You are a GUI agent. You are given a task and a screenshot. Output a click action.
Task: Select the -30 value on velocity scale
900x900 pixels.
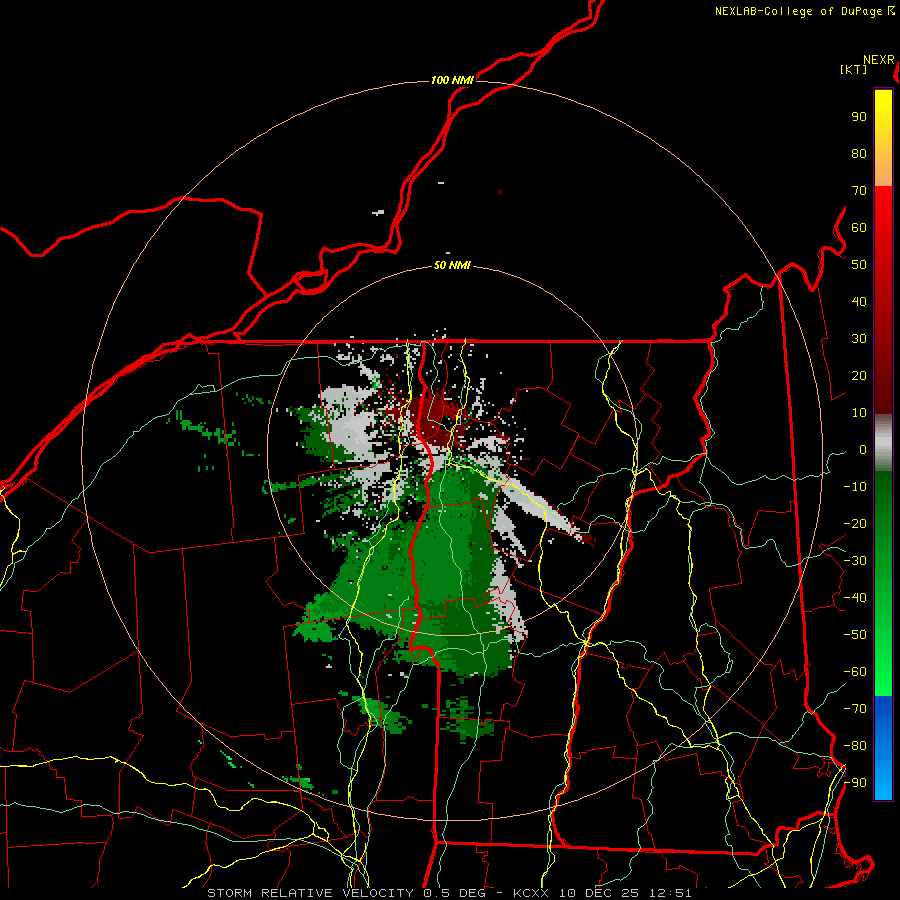tap(855, 561)
